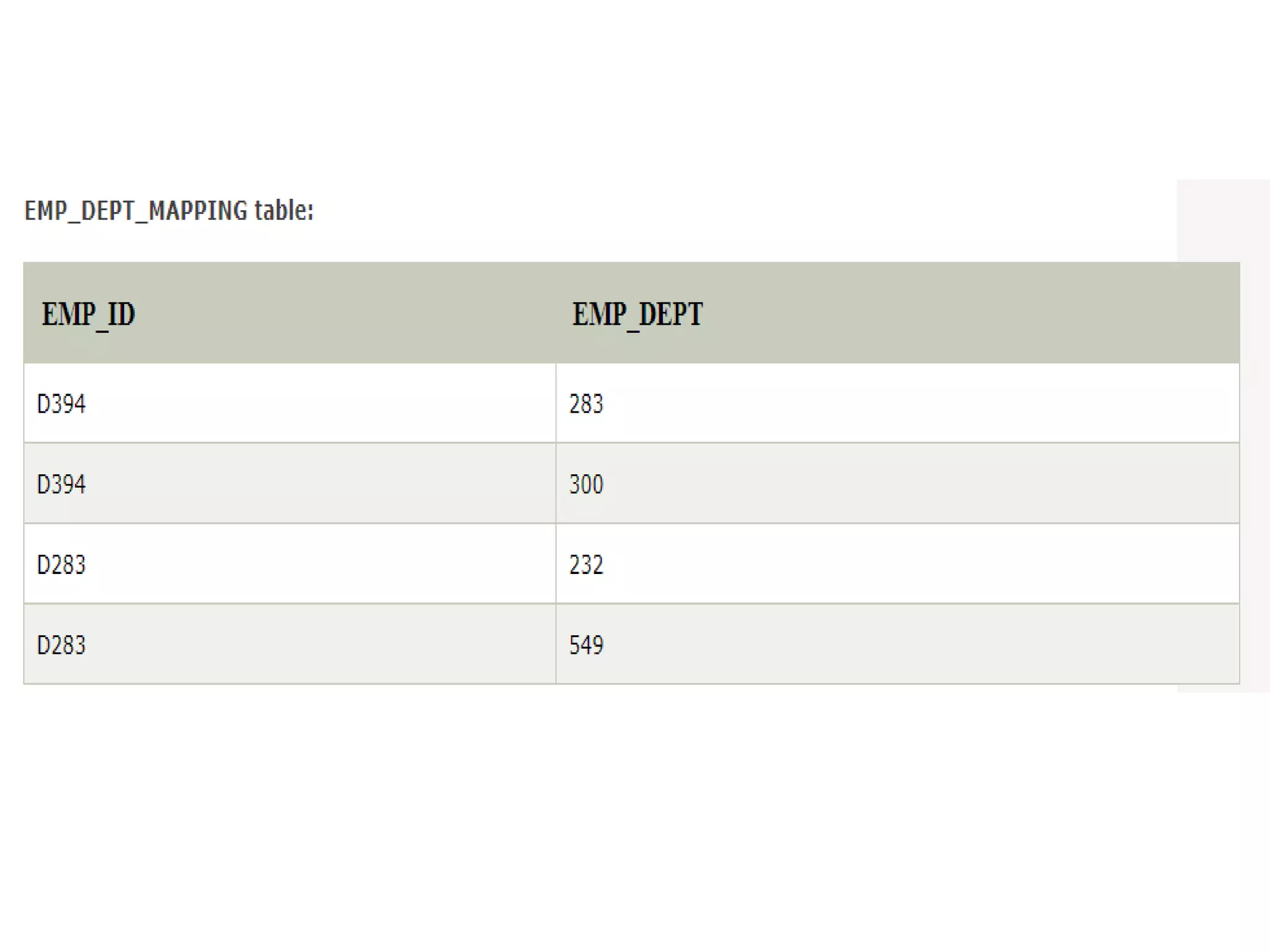
Task: Click the EMP_DEPT column header
Action: point(637,314)
